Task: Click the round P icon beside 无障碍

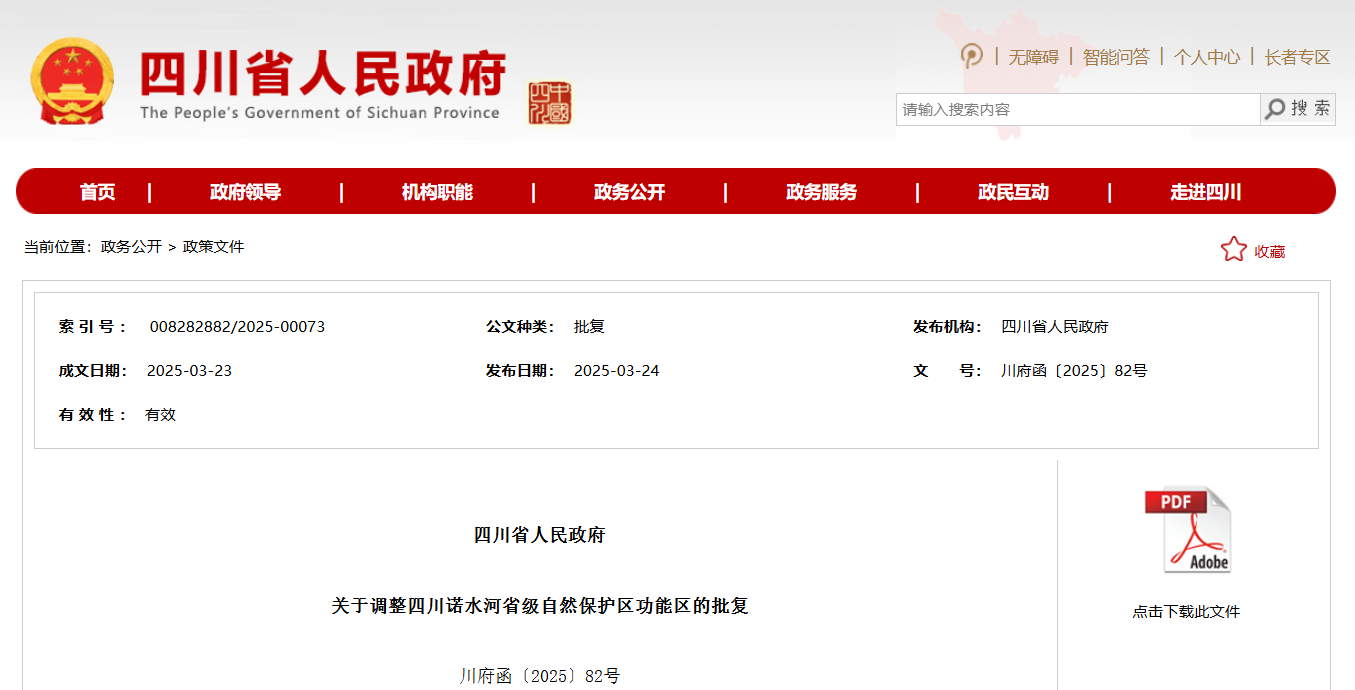Action: pos(971,56)
